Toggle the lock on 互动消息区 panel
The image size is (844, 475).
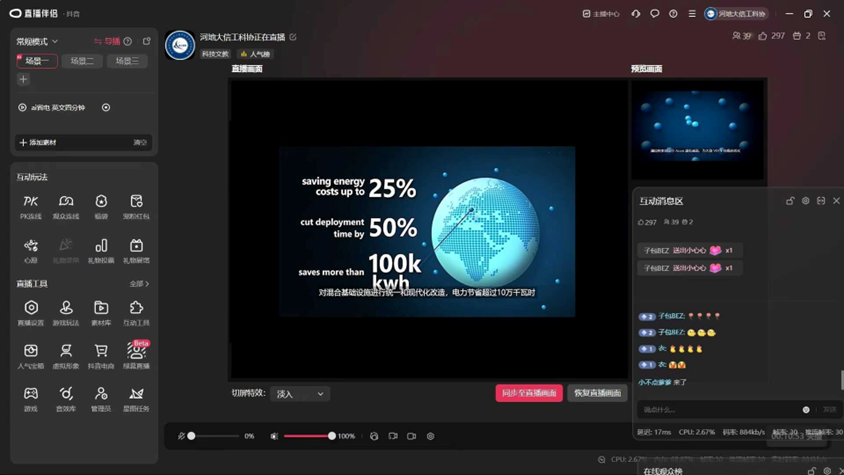pos(790,201)
